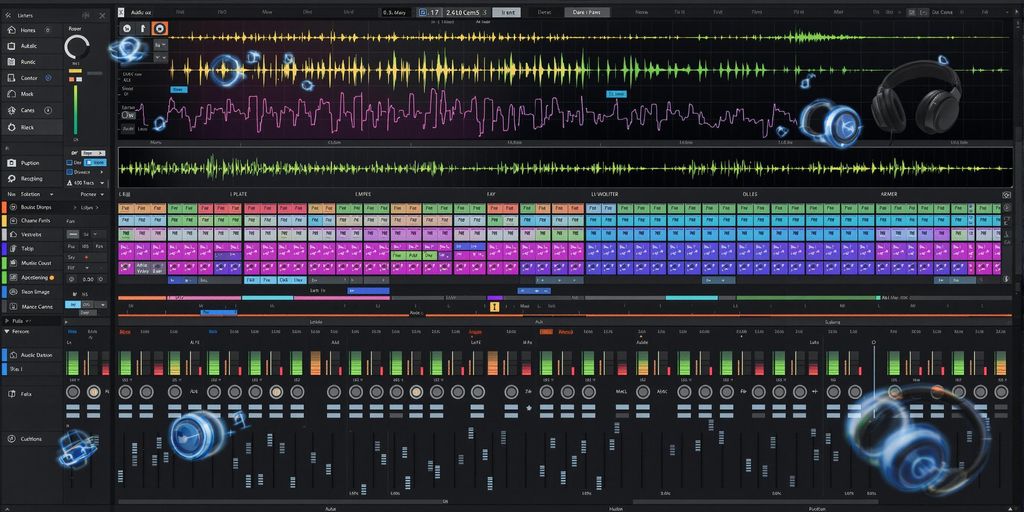Open the Deres tab in top bar
This screenshot has width=1024, height=512.
[x=544, y=12]
